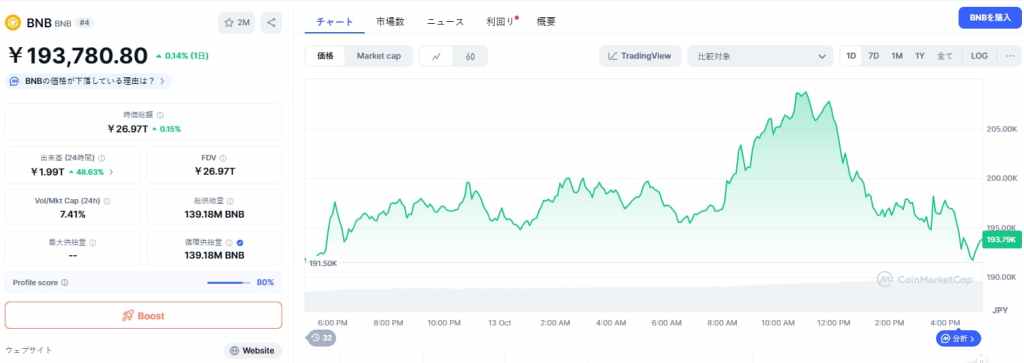The image size is (1024, 363).
Task: Open the 概要 overview tab
Action: click(x=546, y=22)
